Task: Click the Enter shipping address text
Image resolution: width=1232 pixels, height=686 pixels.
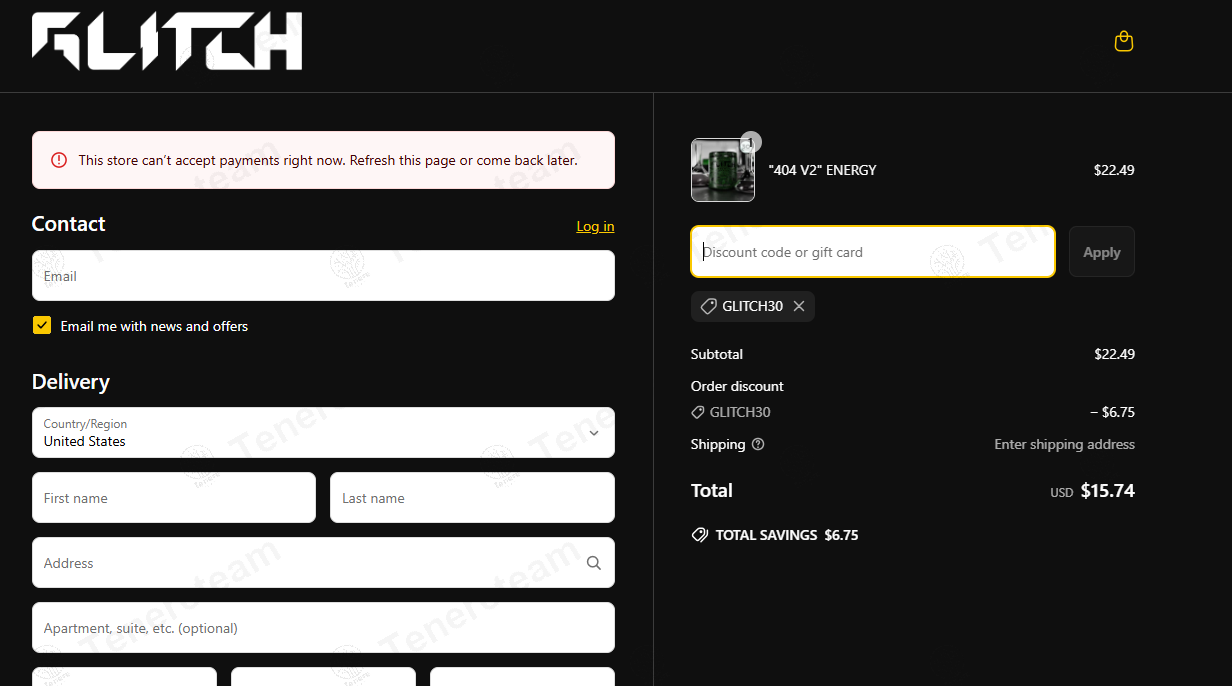Action: click(x=1064, y=444)
